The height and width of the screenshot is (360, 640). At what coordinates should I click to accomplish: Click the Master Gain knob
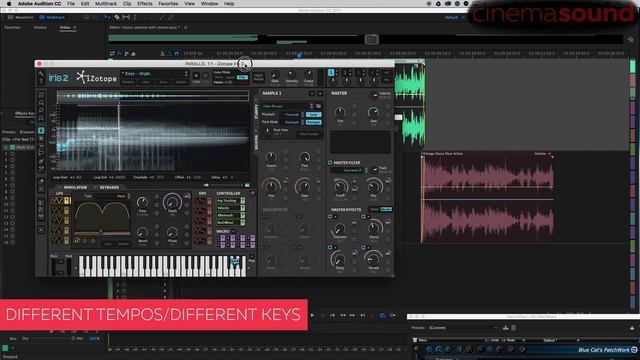pyautogui.click(x=373, y=112)
